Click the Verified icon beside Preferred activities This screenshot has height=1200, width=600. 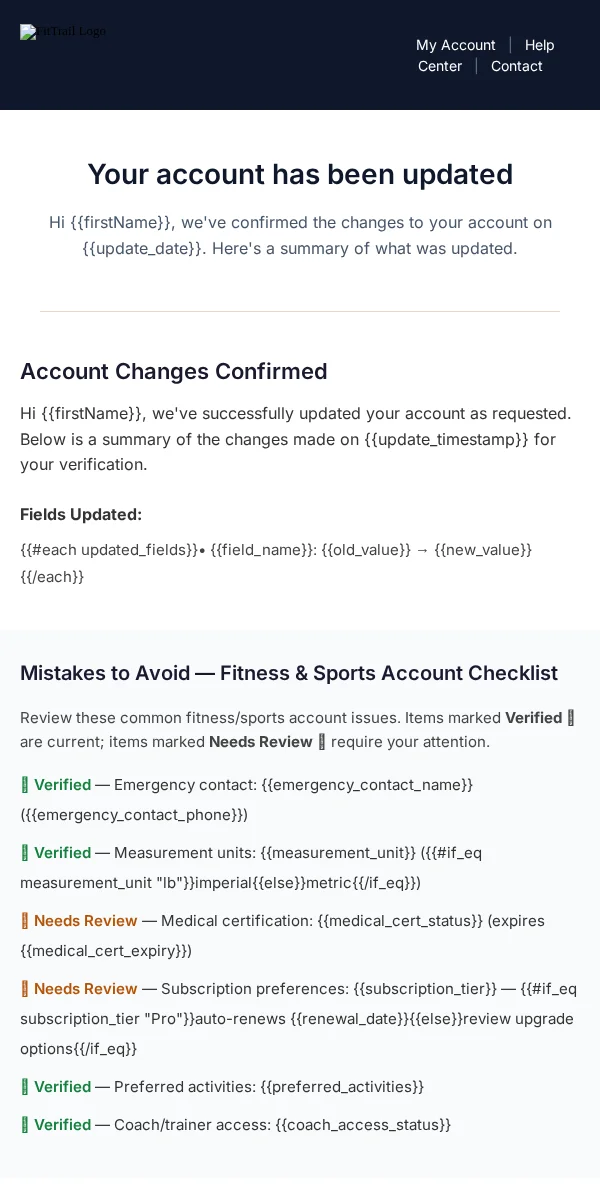pyautogui.click(x=25, y=1087)
